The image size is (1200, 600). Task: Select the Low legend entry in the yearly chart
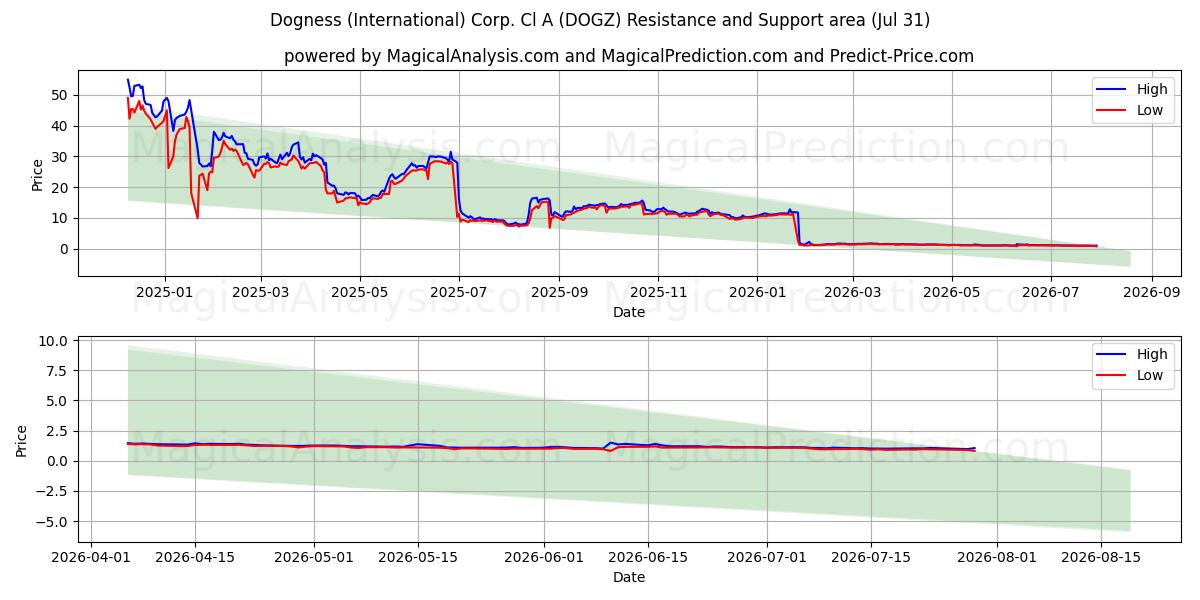[x=1130, y=110]
